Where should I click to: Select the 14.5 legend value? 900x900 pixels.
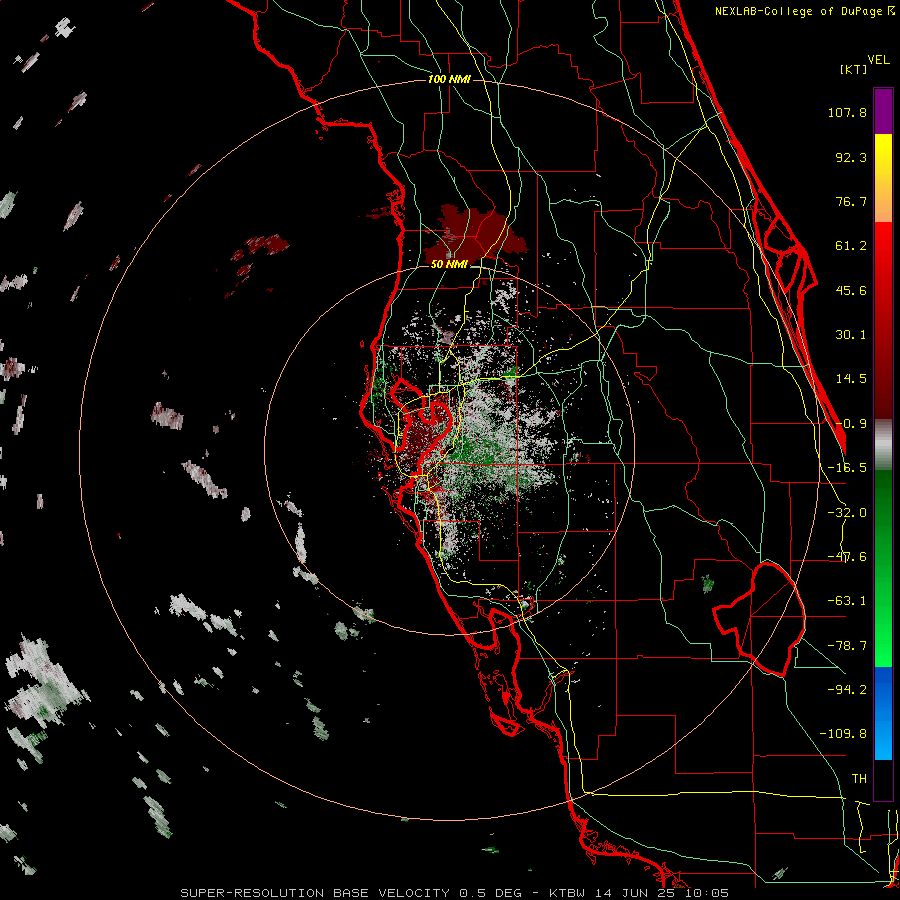pos(851,379)
